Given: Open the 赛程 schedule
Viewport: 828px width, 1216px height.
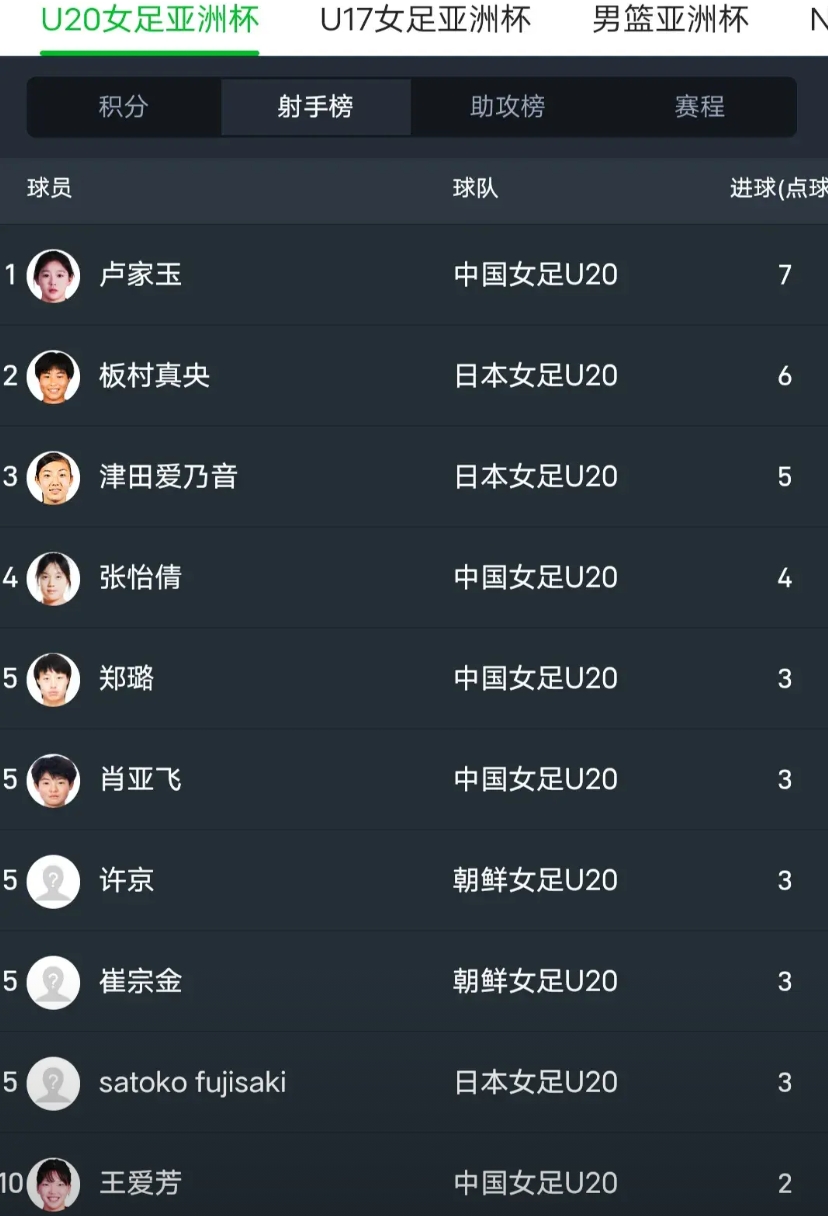Looking at the screenshot, I should click(x=699, y=107).
